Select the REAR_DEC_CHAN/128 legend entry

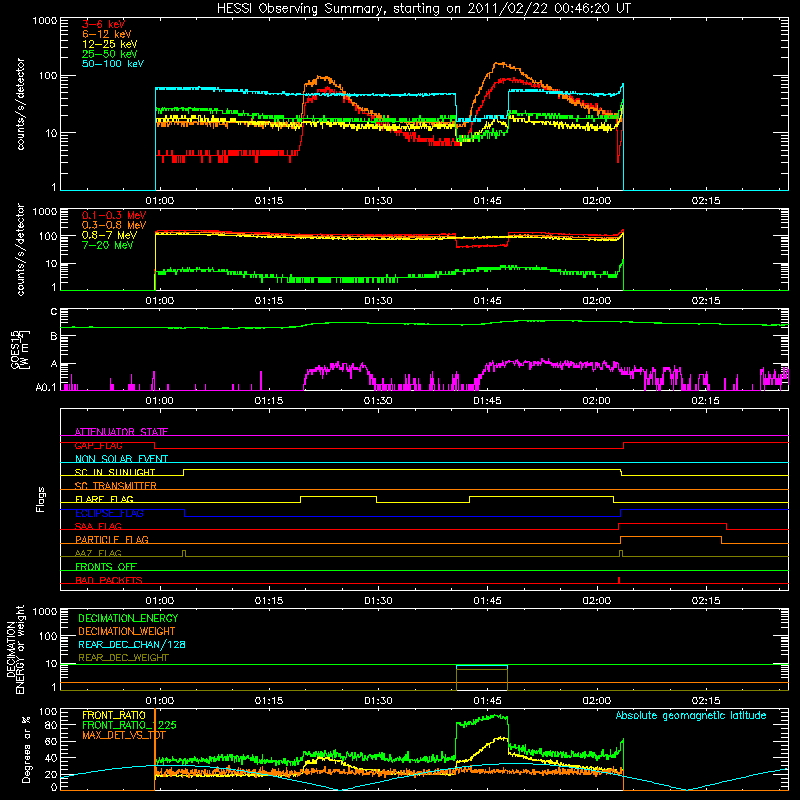132,645
